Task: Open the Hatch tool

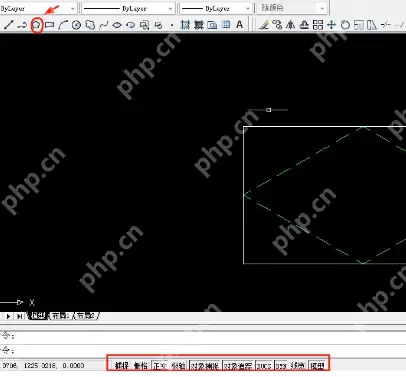Action: (x=185, y=25)
